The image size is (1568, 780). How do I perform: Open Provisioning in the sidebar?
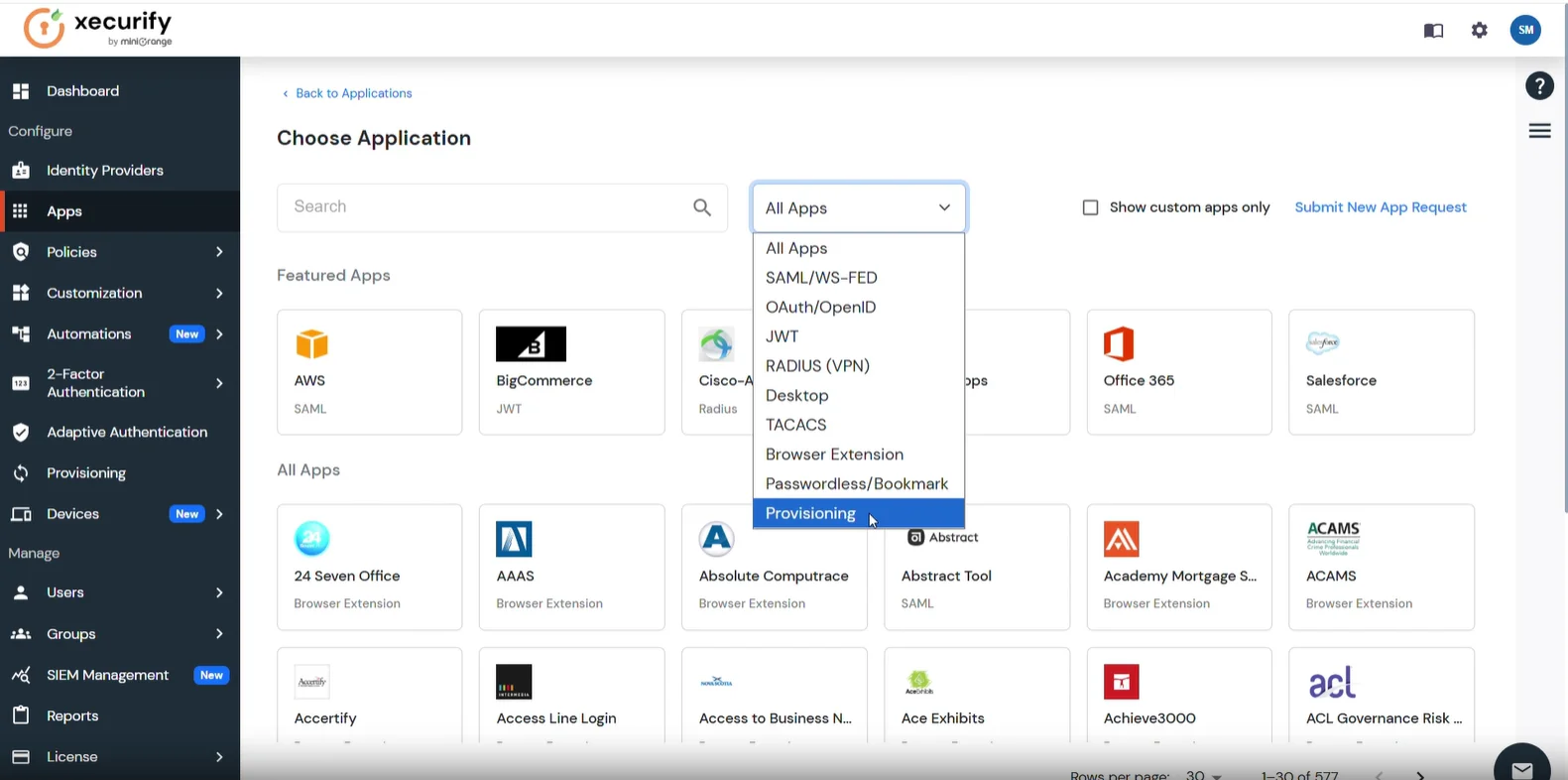pyautogui.click(x=120, y=473)
